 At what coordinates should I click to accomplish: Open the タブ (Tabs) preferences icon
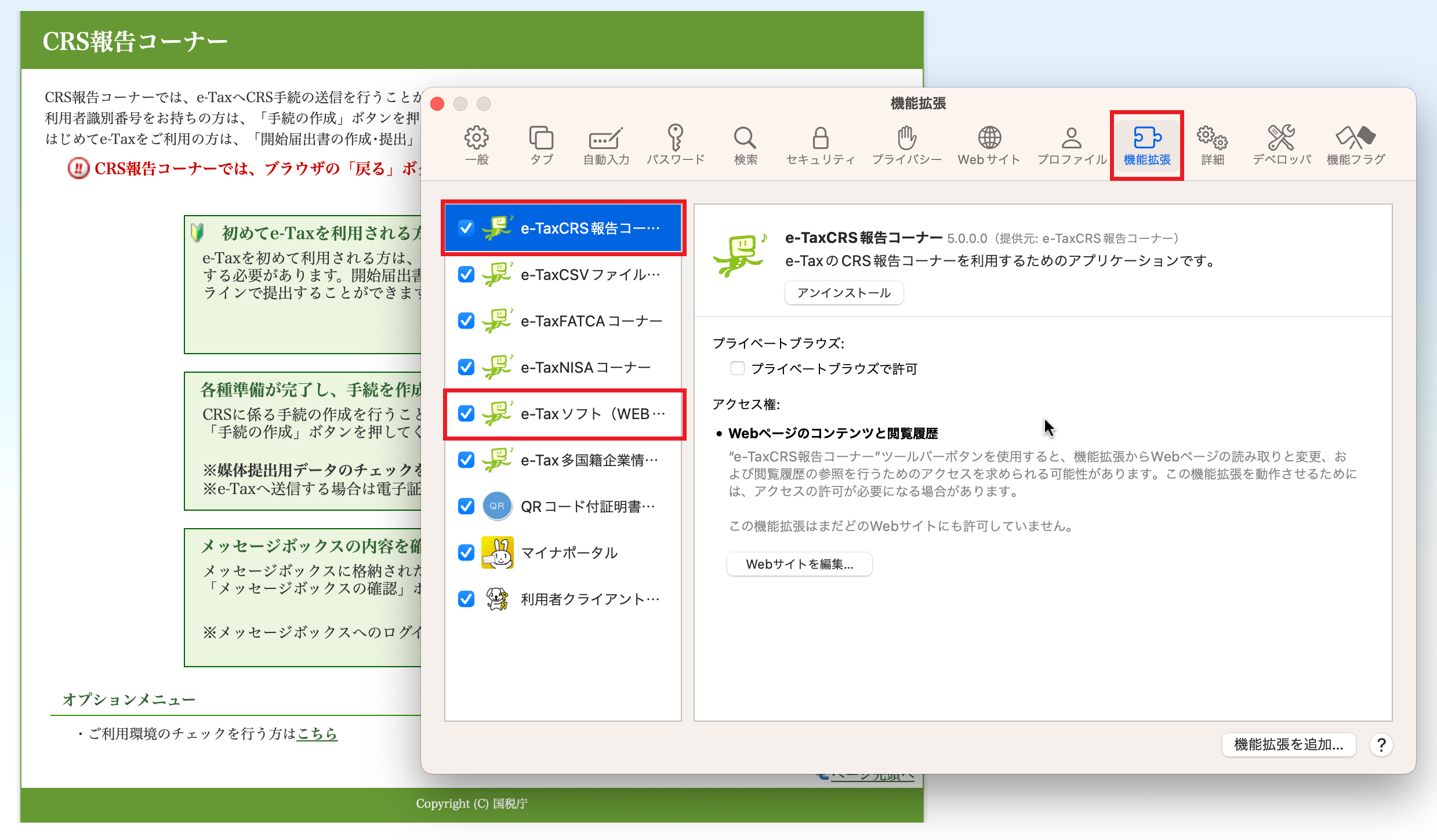[542, 146]
